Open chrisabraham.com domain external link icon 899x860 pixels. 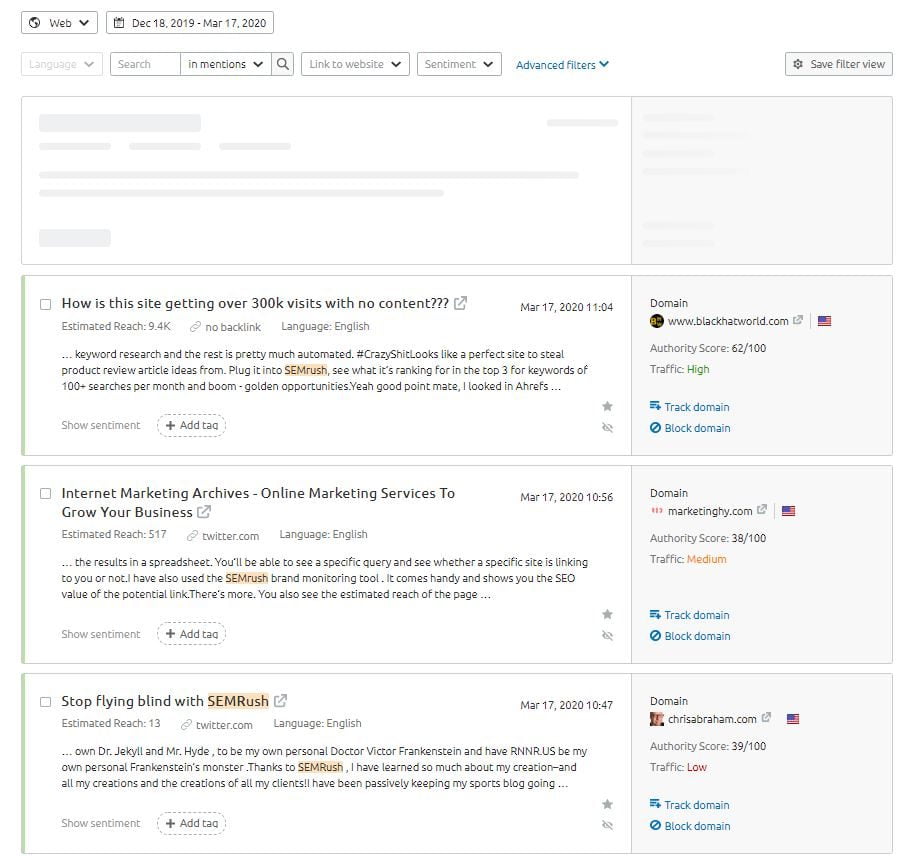[766, 717]
